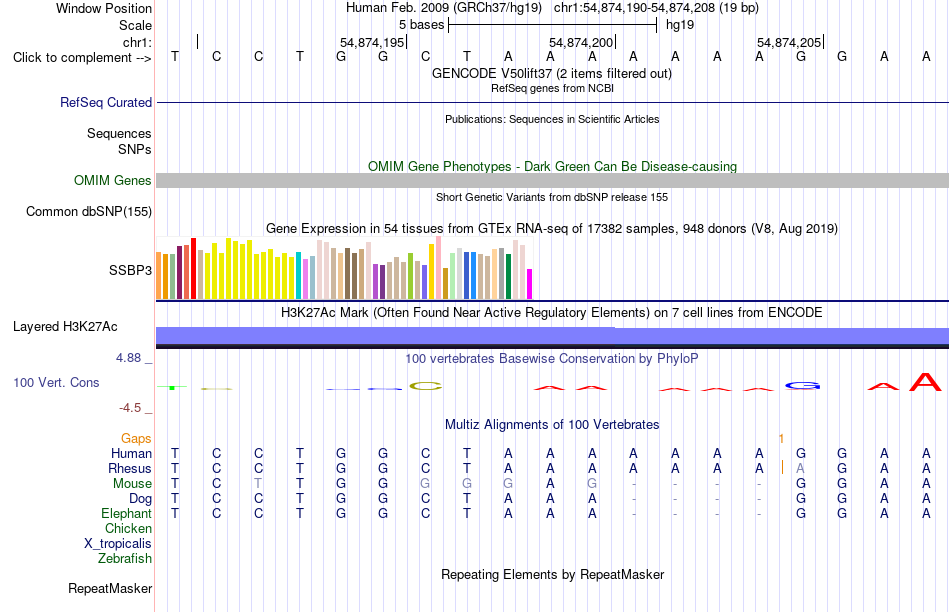Click the X_tropicalis alignment row label
This screenshot has width=950, height=612.
coord(118,544)
